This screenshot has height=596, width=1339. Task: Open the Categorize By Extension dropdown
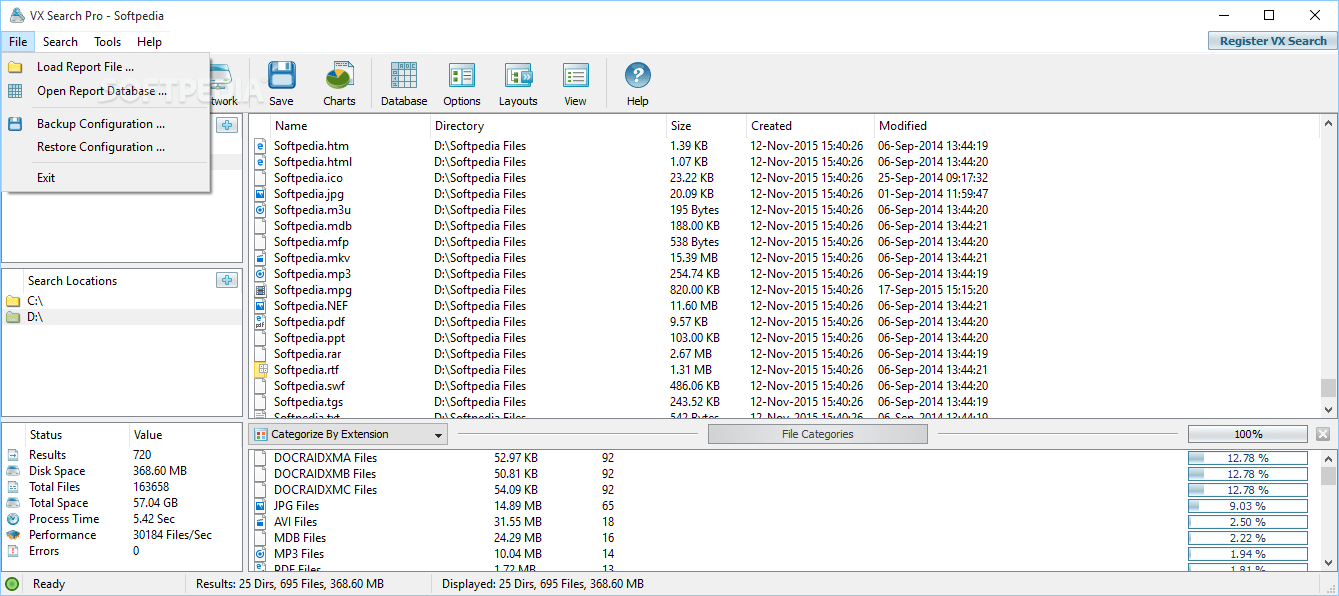click(x=348, y=434)
